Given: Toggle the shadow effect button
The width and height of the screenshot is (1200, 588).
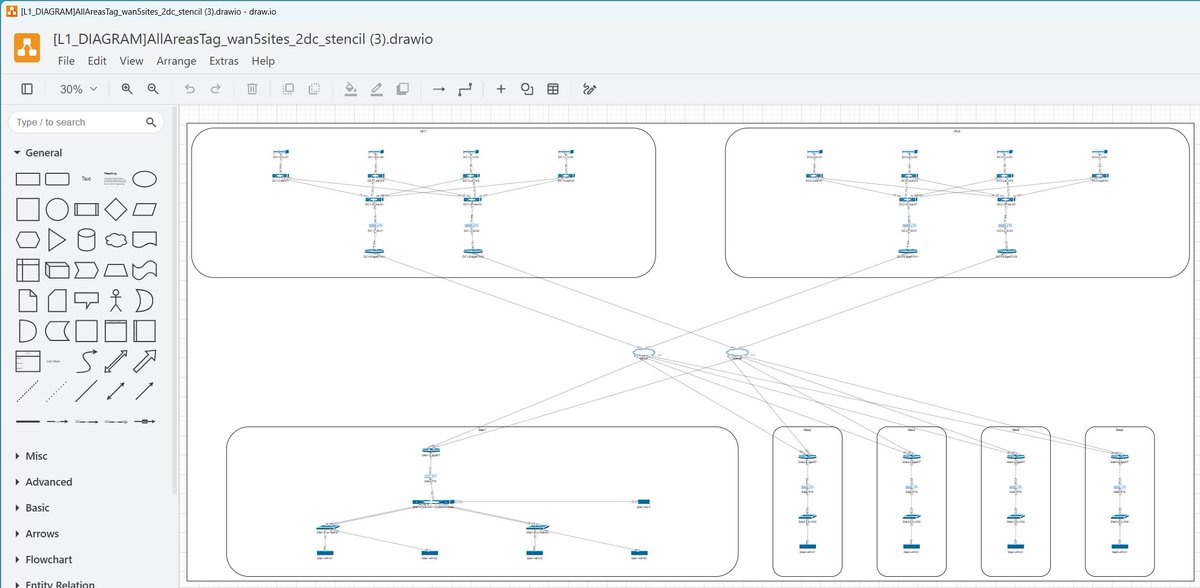Looking at the screenshot, I should click(402, 89).
